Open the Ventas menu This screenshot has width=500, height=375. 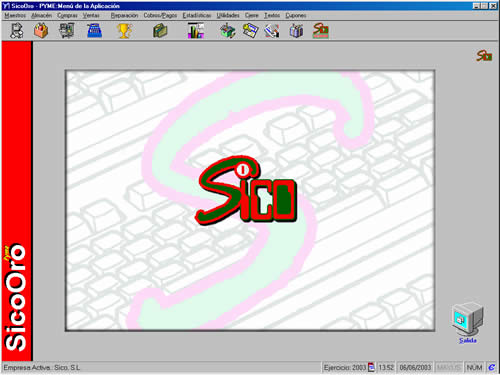(91, 15)
